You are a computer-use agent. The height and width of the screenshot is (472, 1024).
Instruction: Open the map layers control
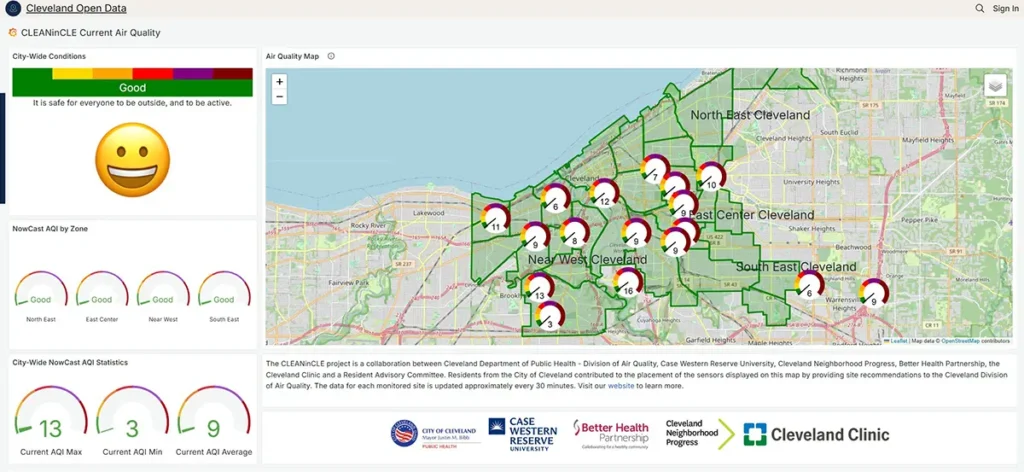995,86
